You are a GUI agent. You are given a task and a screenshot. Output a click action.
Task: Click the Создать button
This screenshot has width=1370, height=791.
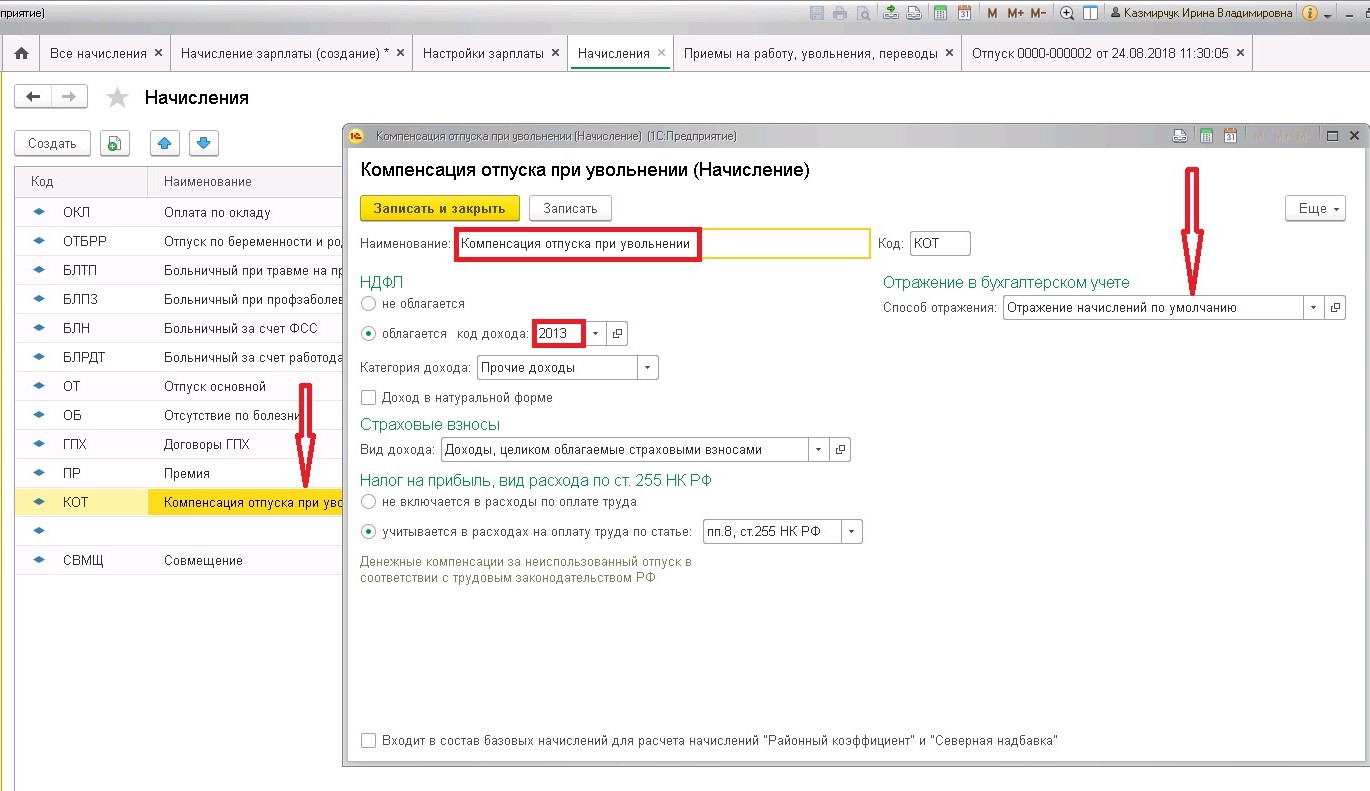(52, 143)
